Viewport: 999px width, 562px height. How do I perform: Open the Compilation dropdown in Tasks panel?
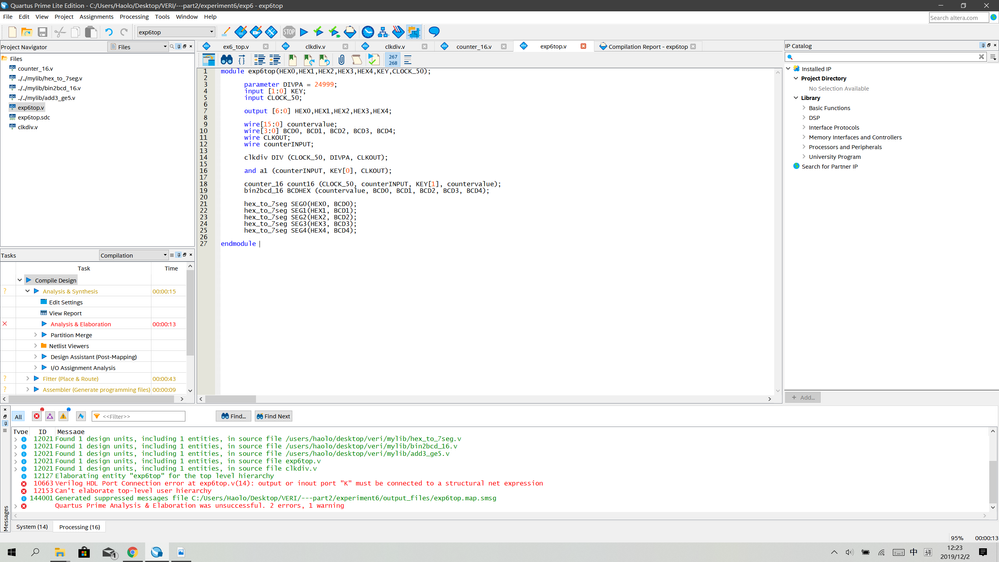tap(133, 255)
